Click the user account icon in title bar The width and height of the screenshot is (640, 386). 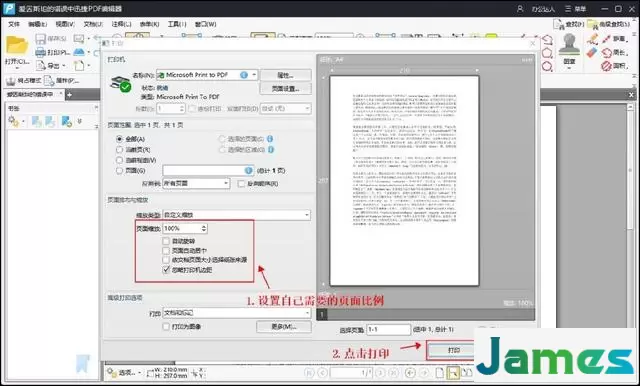520,9
